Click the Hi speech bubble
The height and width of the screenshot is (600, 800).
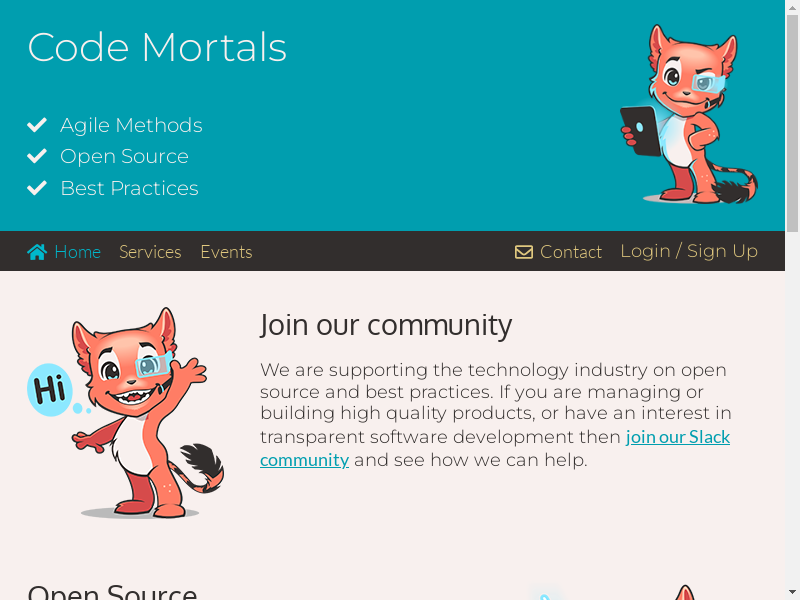point(49,389)
